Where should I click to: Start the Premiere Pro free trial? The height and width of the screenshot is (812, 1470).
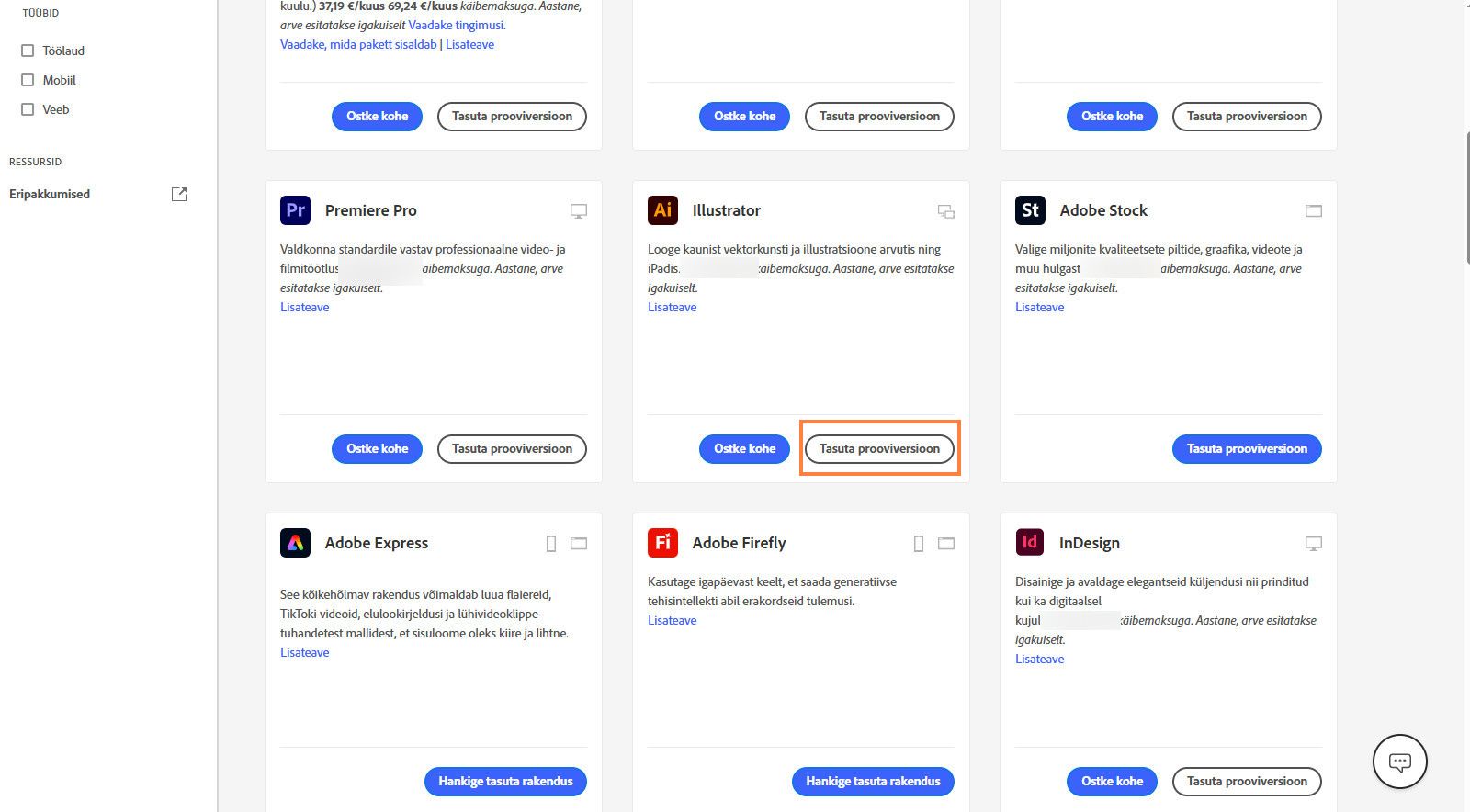coord(512,448)
